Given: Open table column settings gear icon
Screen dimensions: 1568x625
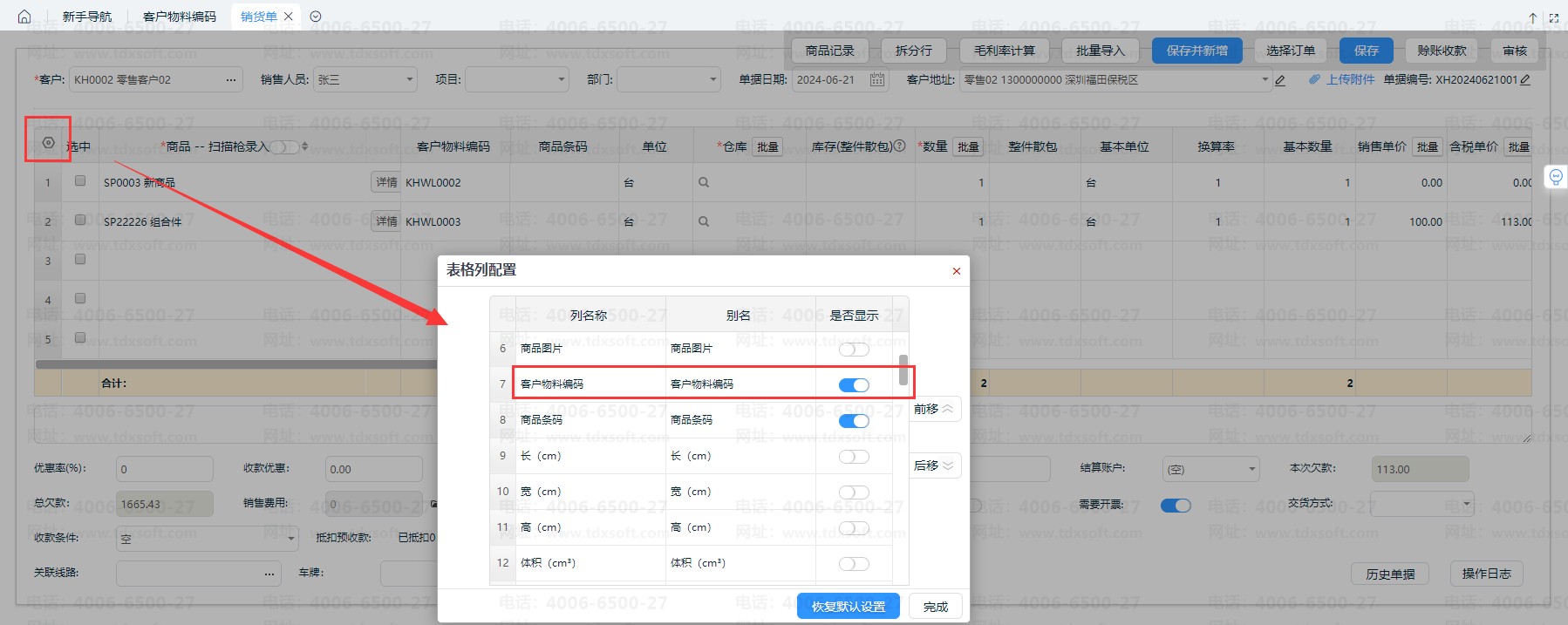Looking at the screenshot, I should [48, 143].
